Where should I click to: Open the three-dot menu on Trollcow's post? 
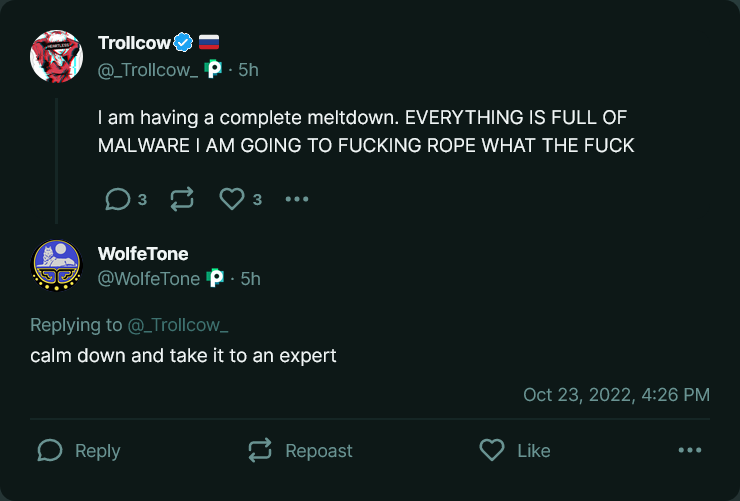[297, 199]
